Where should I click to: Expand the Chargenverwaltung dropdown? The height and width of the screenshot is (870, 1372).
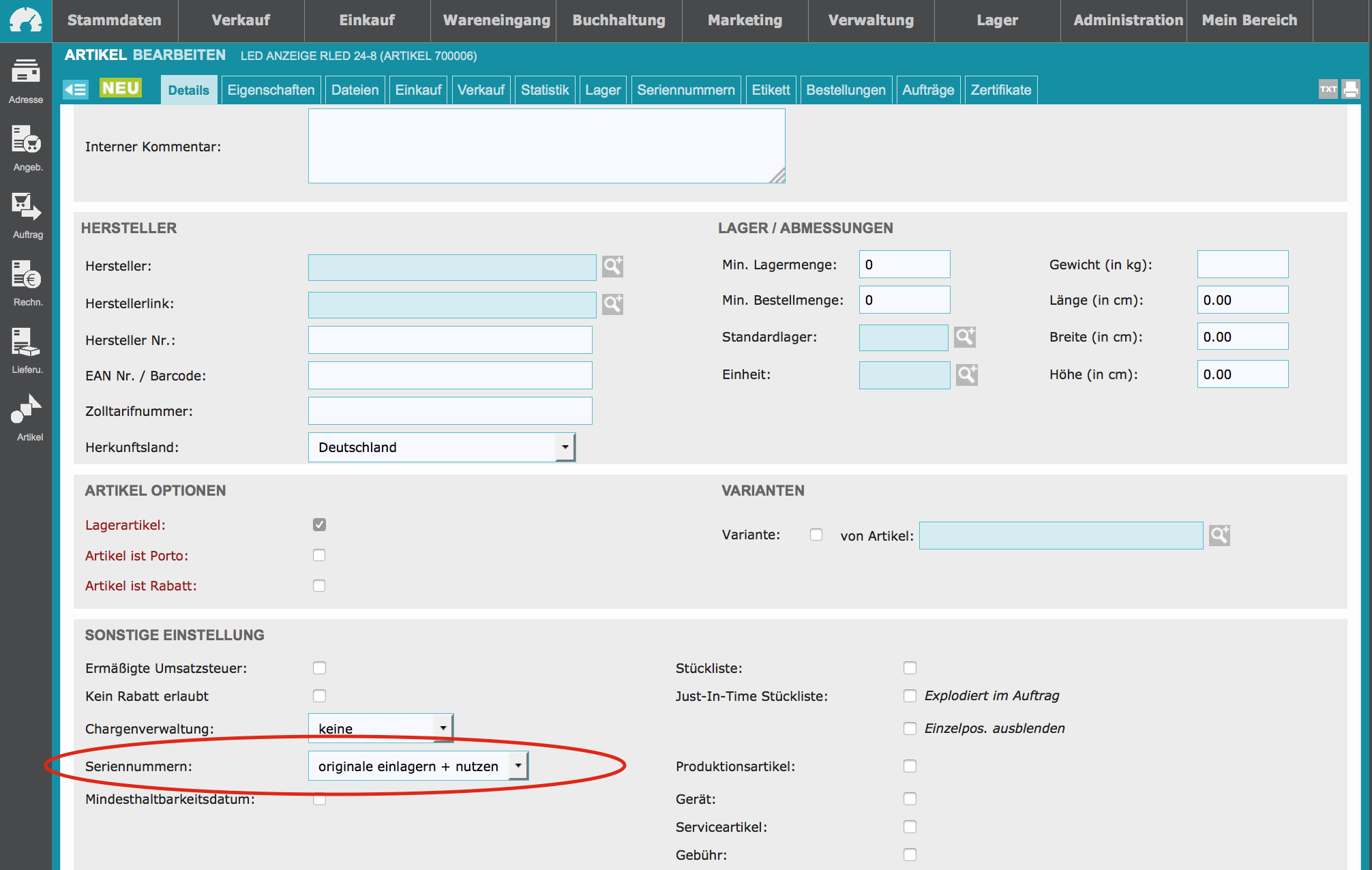pos(381,728)
